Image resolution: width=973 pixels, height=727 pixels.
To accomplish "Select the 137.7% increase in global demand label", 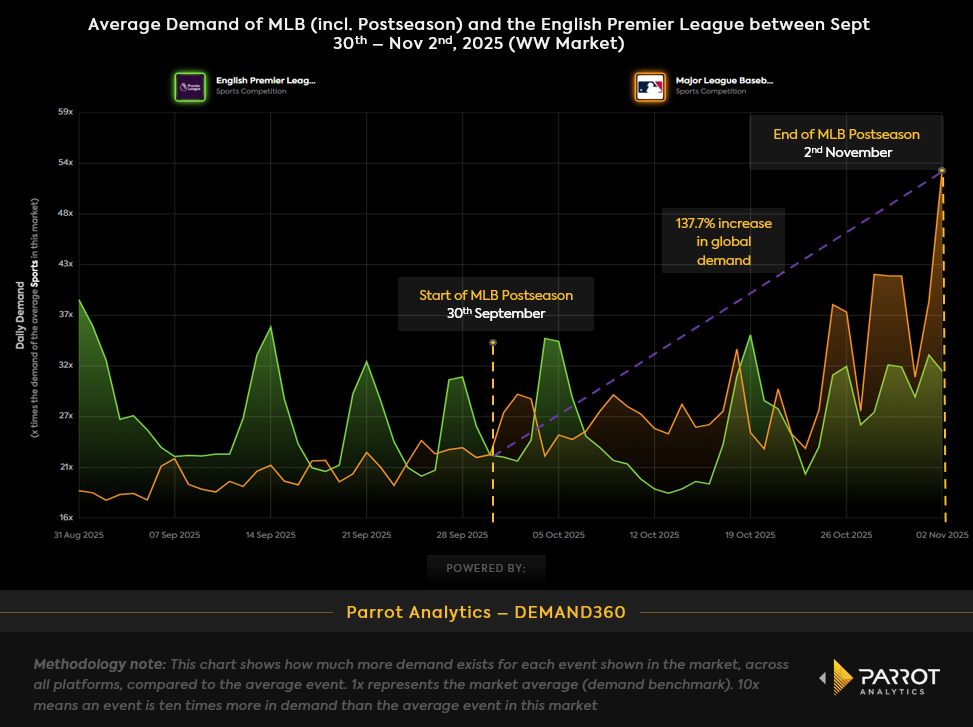I will pyautogui.click(x=723, y=241).
